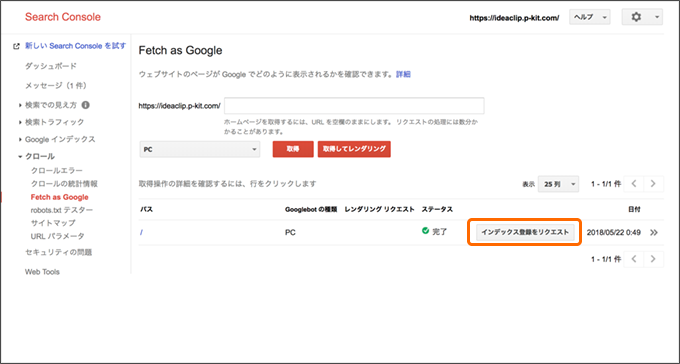680x364 pixels.
Task: Click the info icon beside 検索での見え方
Action: (x=85, y=105)
